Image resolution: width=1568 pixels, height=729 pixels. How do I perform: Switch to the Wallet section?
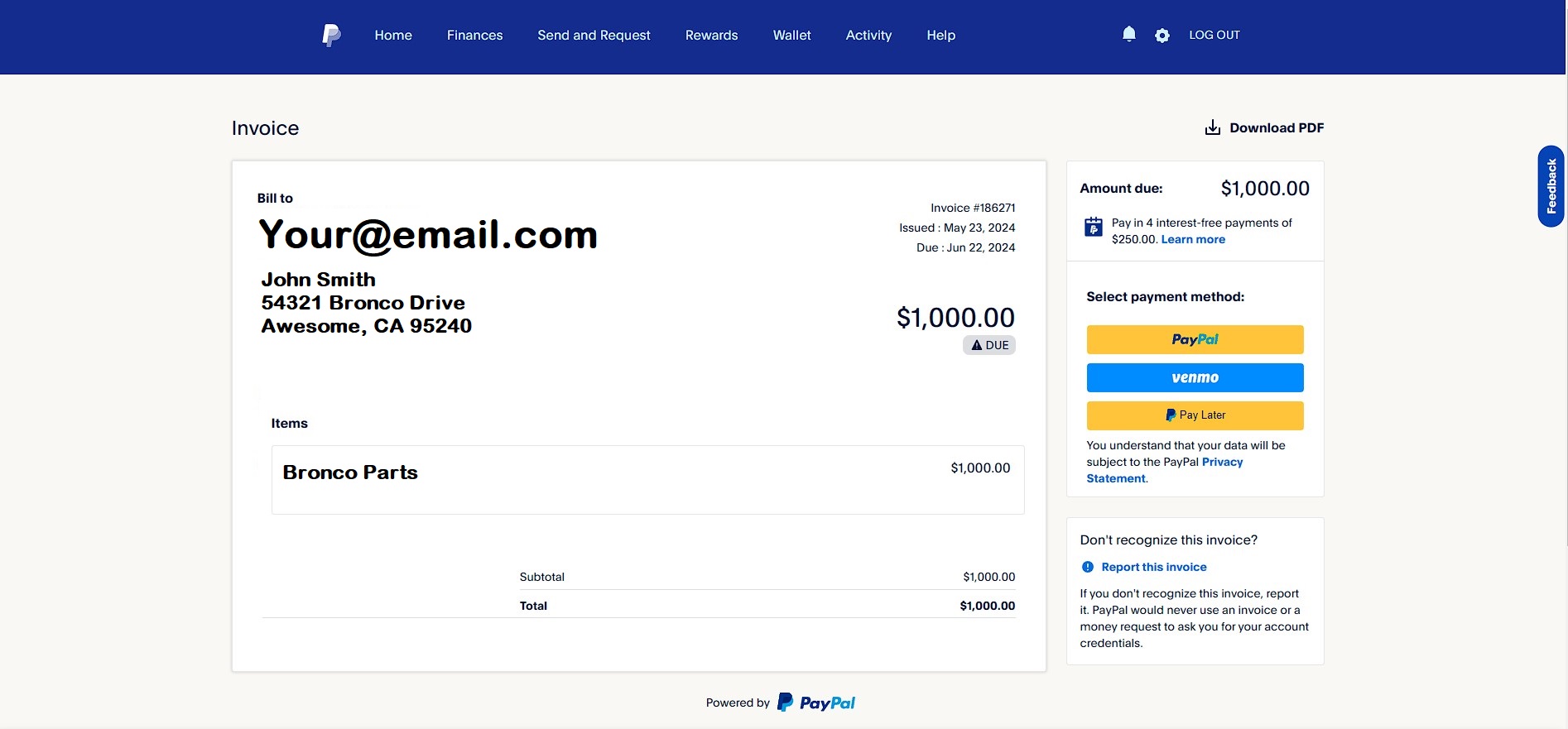coord(791,35)
